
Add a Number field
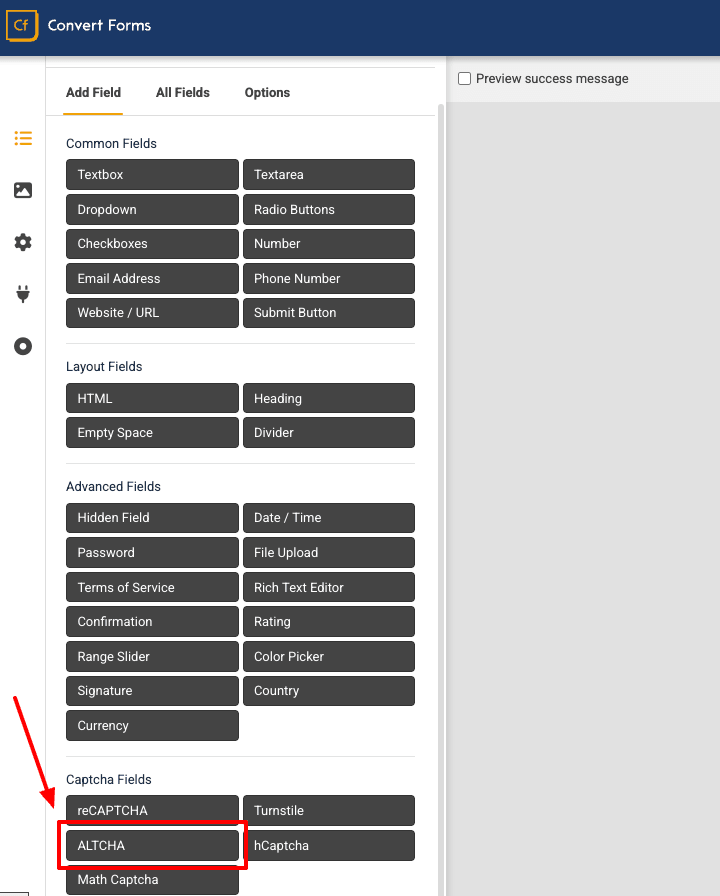pyautogui.click(x=329, y=244)
